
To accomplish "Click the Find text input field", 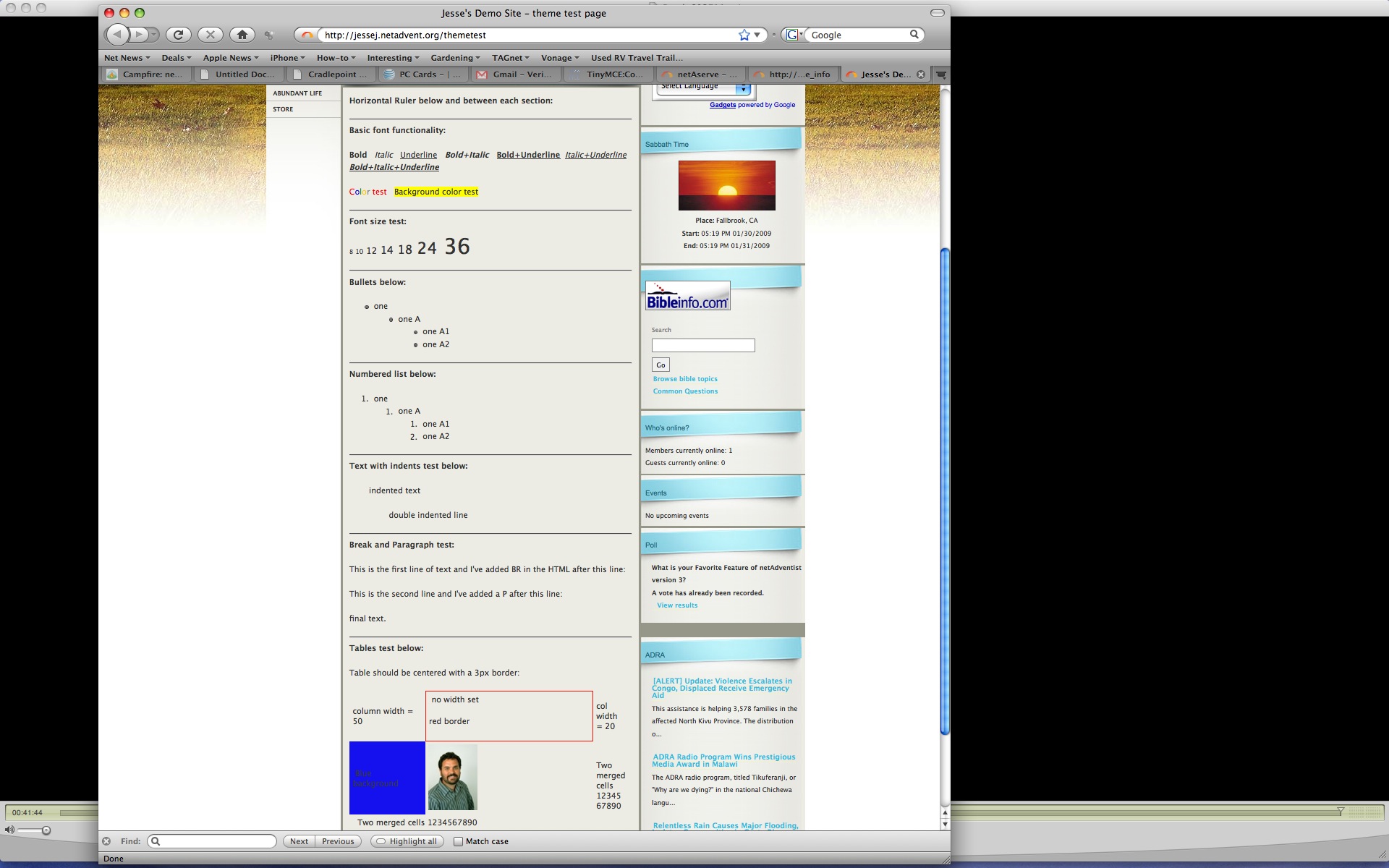I will pos(212,841).
